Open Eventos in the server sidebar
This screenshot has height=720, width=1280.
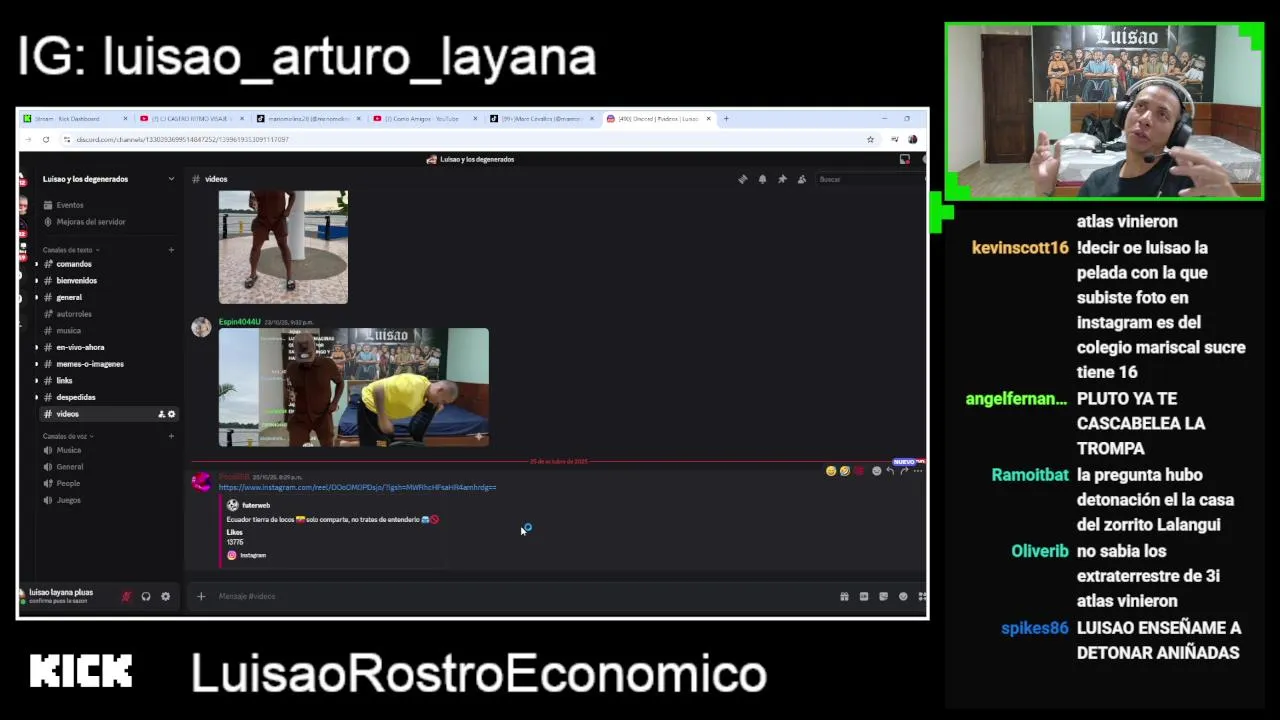pos(70,205)
